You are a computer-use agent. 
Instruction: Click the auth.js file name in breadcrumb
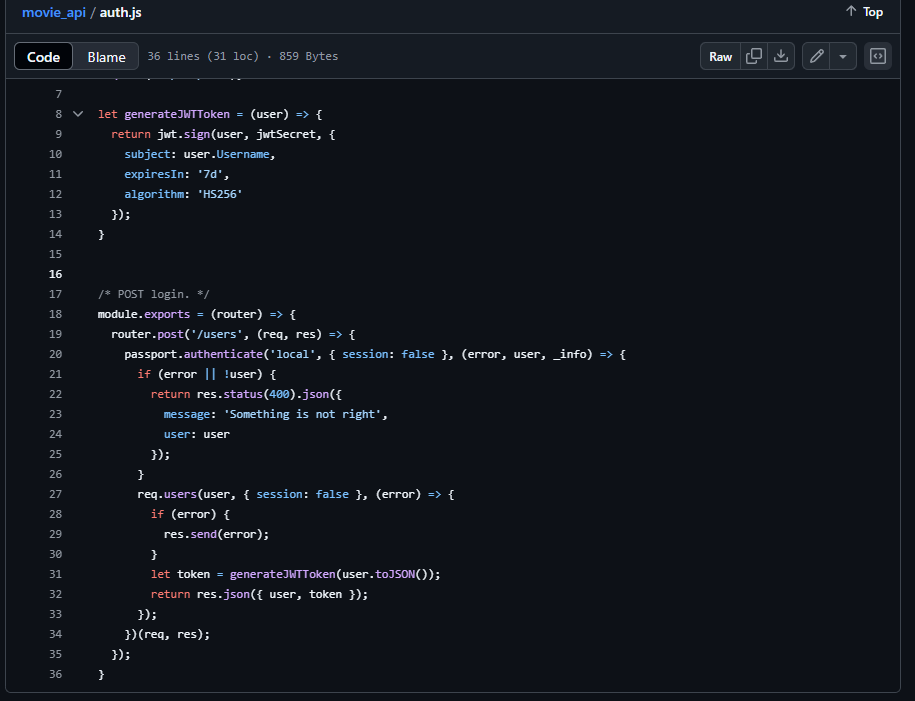121,12
